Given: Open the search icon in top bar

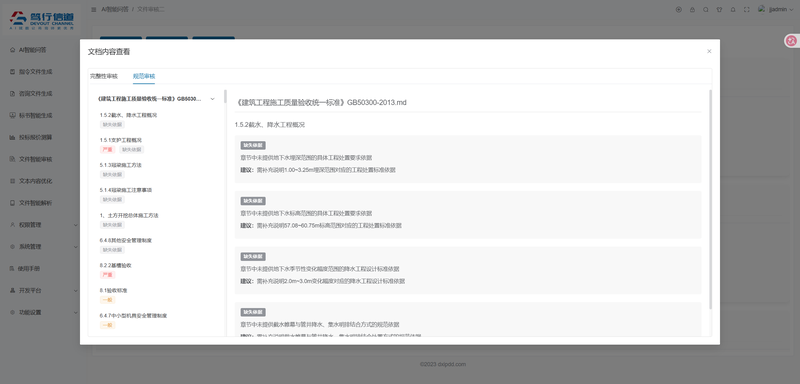Looking at the screenshot, I should (x=706, y=10).
